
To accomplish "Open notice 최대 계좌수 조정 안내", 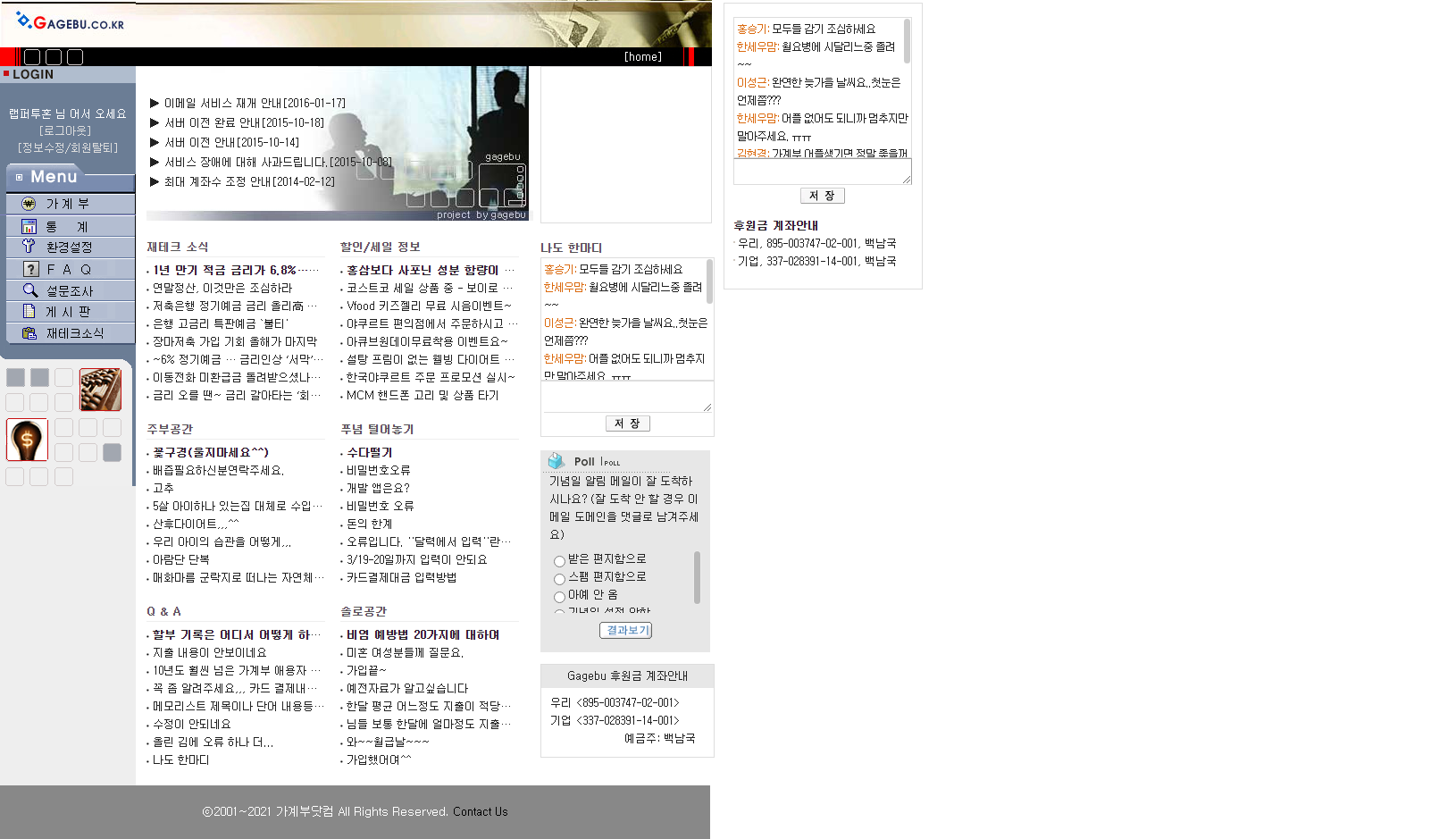I will point(249,182).
